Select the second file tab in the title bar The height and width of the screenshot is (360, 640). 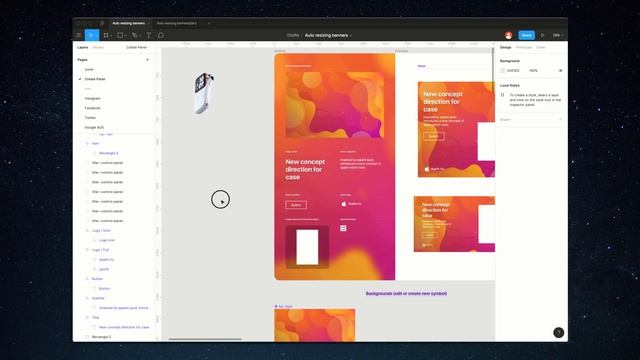click(x=177, y=23)
